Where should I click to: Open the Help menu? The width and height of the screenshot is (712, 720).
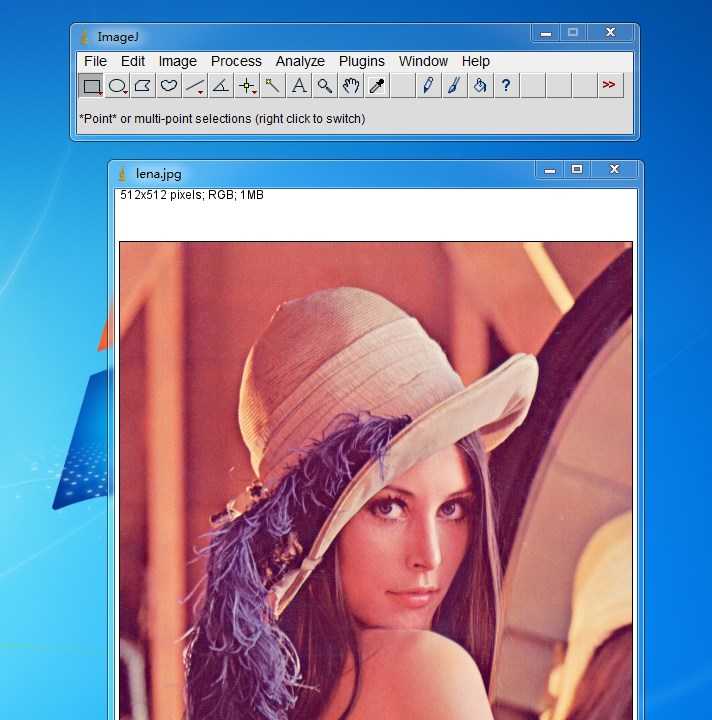click(x=476, y=61)
